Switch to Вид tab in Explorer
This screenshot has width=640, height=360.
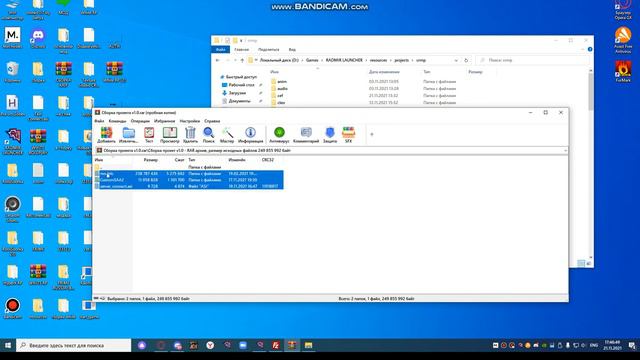click(x=292, y=49)
